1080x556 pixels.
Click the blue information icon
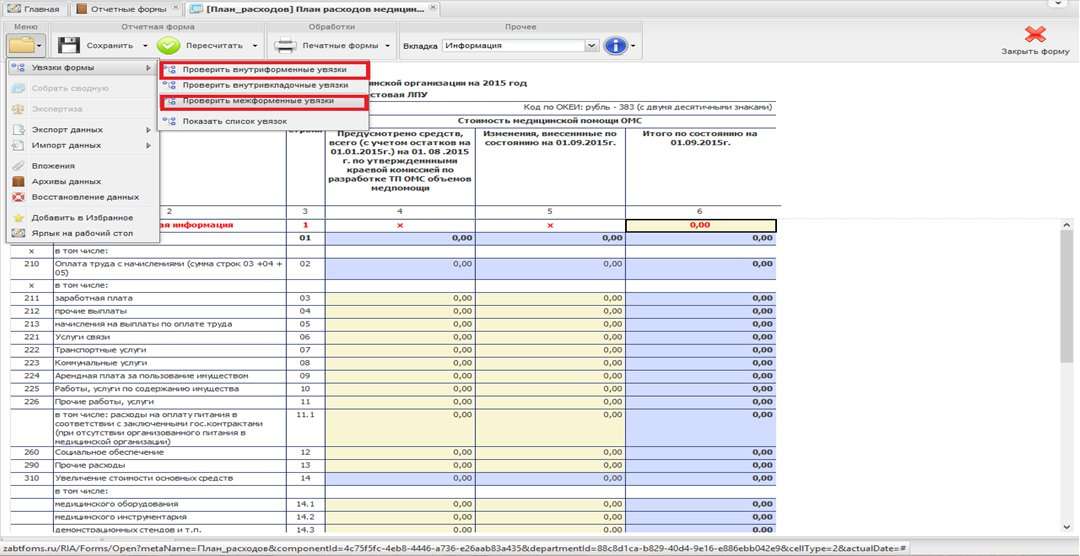(x=615, y=45)
